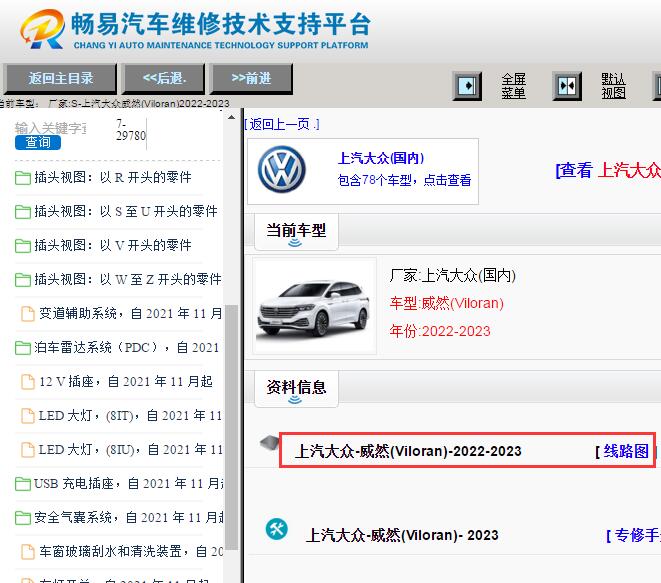The height and width of the screenshot is (583, 661).
Task: Open folder 插头视图：以 W 至 Z 开头的零件
Action: (x=128, y=279)
